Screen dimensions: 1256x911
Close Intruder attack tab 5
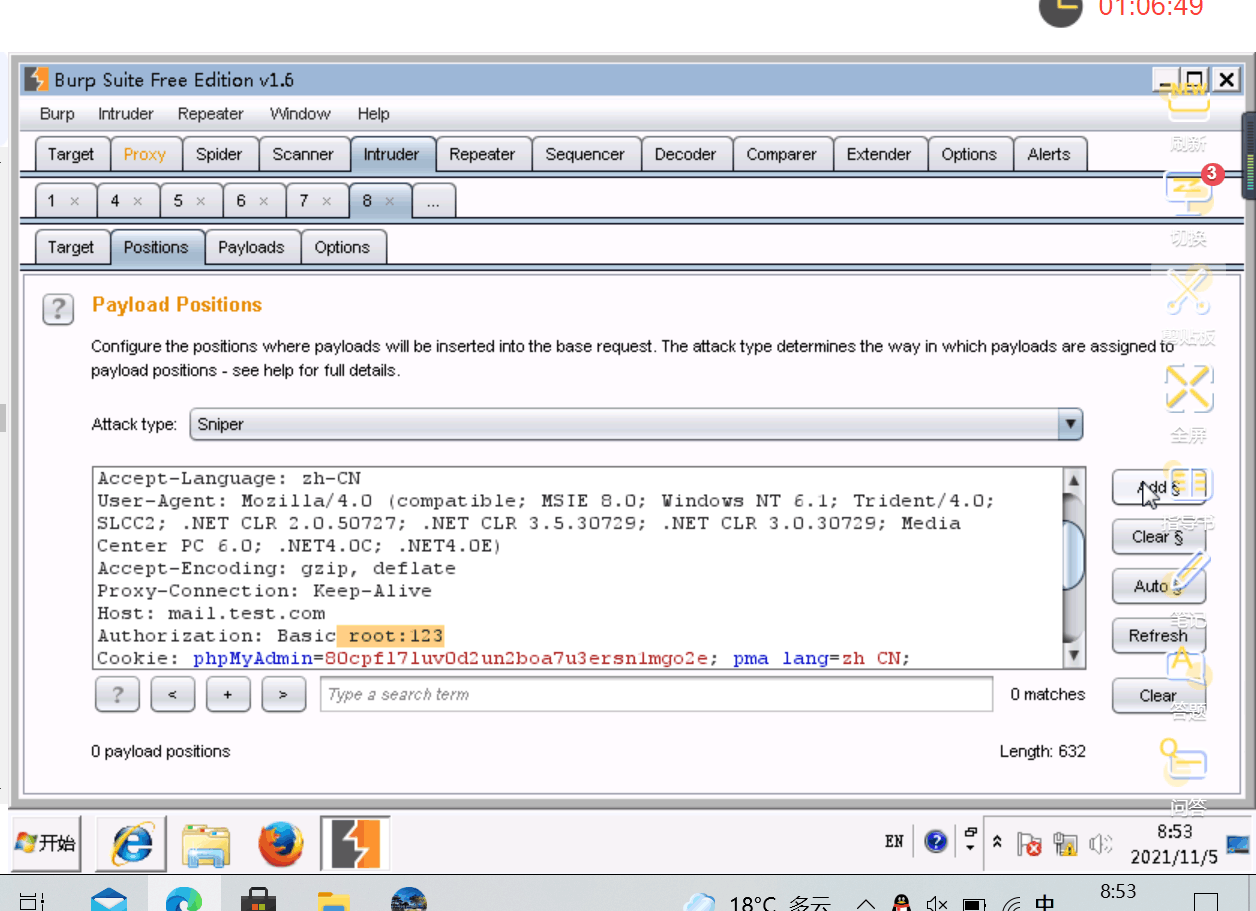pos(200,201)
